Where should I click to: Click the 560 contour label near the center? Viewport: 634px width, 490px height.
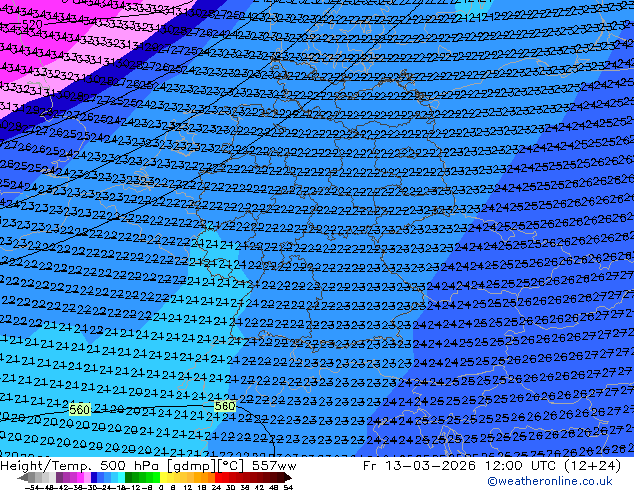pos(224,406)
